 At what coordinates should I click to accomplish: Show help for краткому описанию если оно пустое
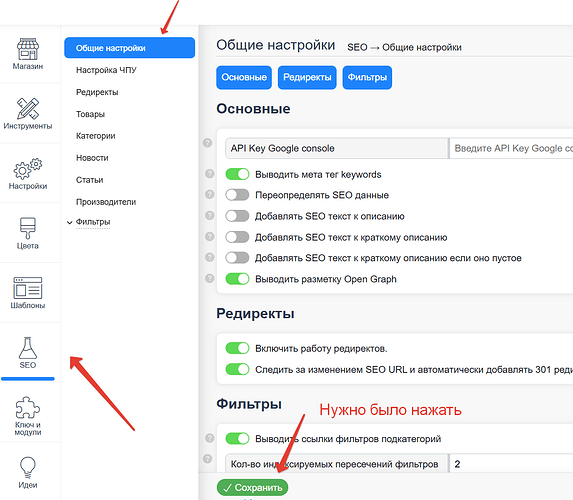(x=209, y=257)
